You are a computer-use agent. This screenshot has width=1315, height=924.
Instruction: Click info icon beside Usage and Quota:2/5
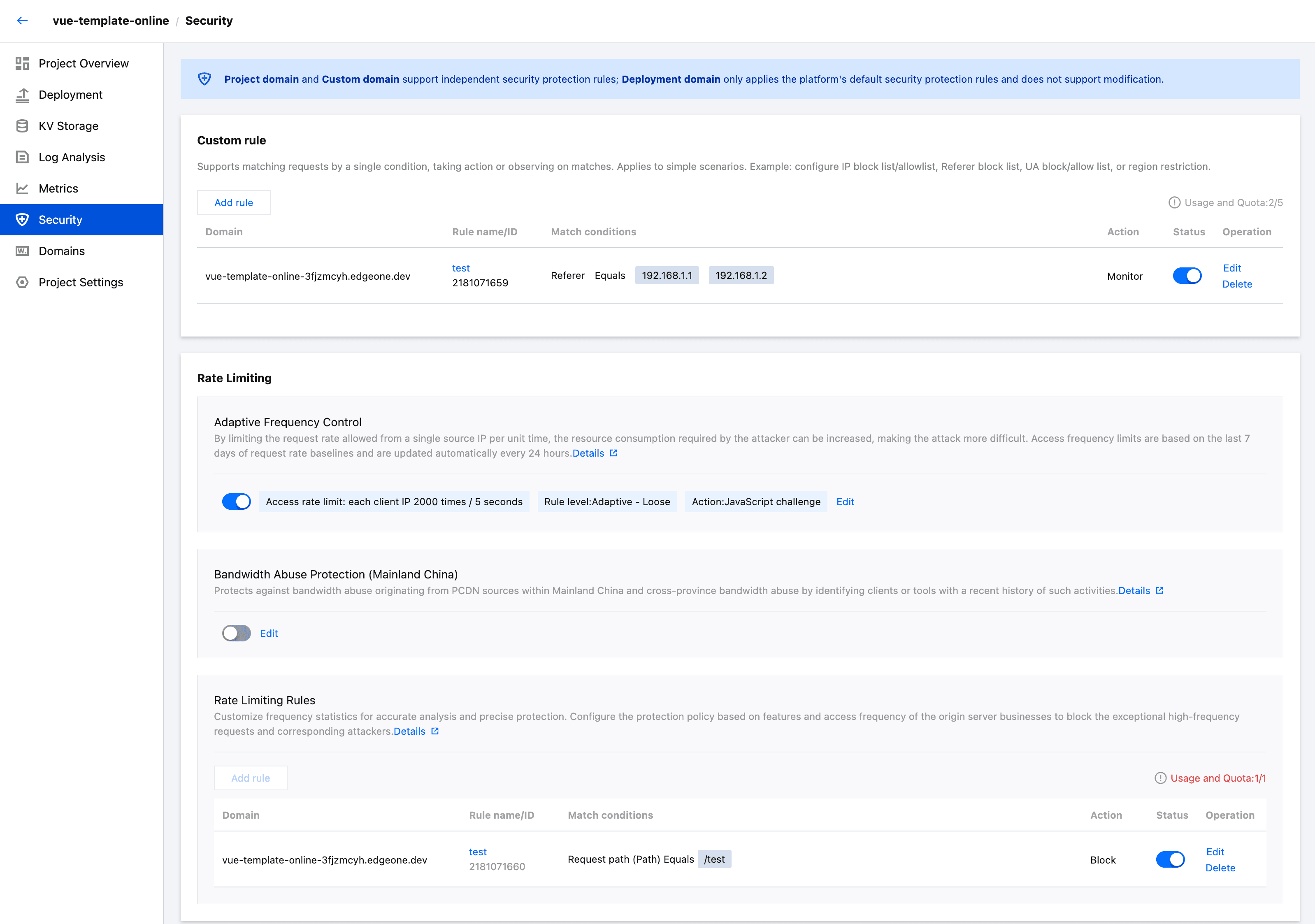tap(1174, 203)
